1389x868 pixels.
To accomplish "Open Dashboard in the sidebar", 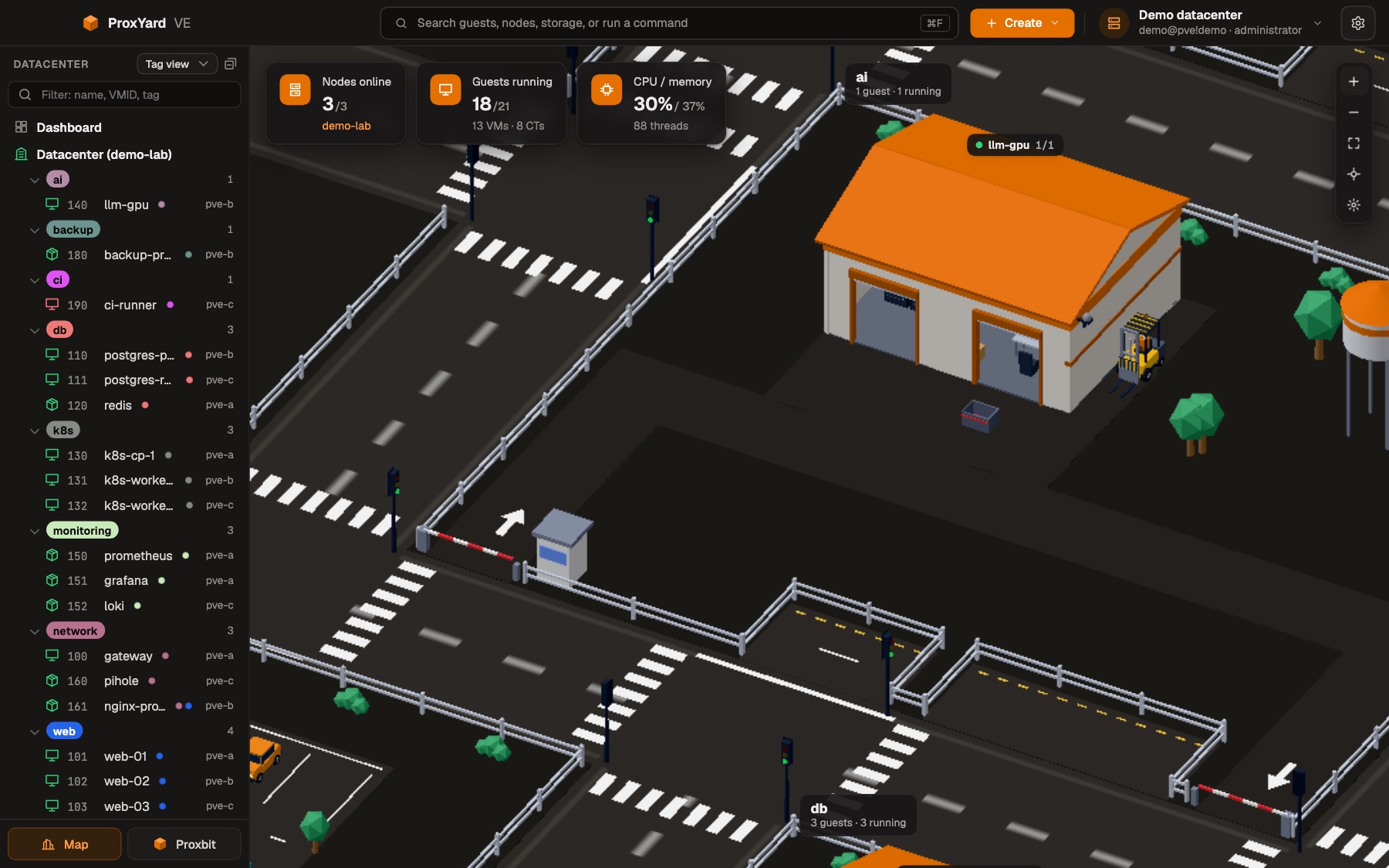I will tap(124, 127).
